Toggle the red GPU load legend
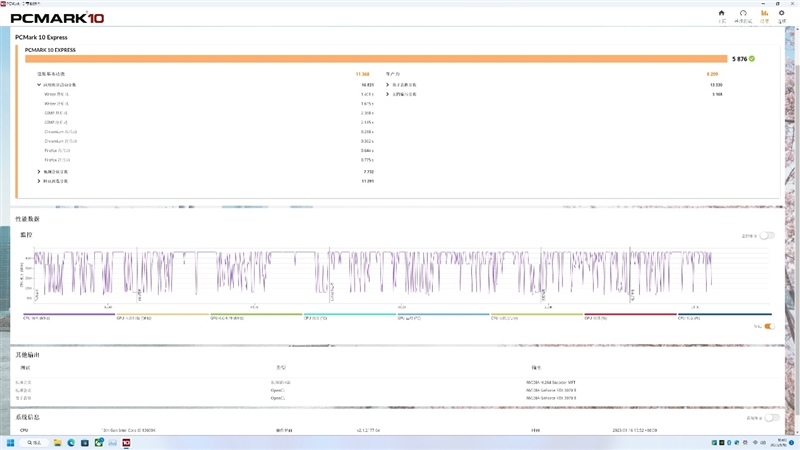Image resolution: width=800 pixels, height=450 pixels. tap(630, 316)
